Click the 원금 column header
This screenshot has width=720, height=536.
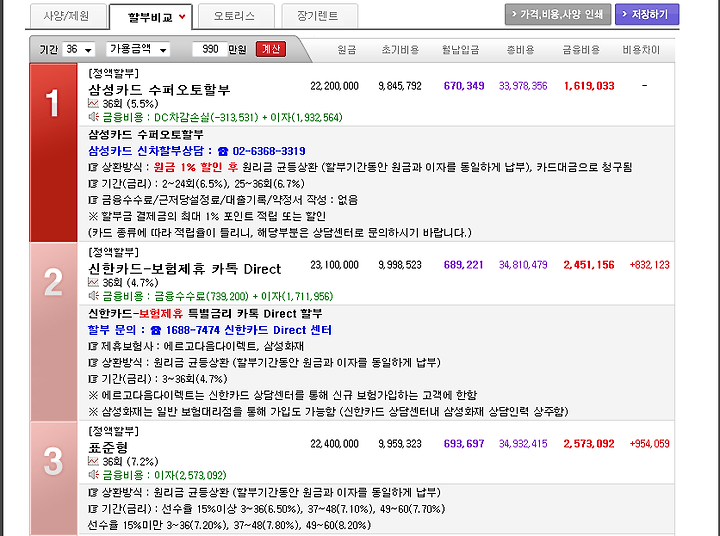(347, 50)
